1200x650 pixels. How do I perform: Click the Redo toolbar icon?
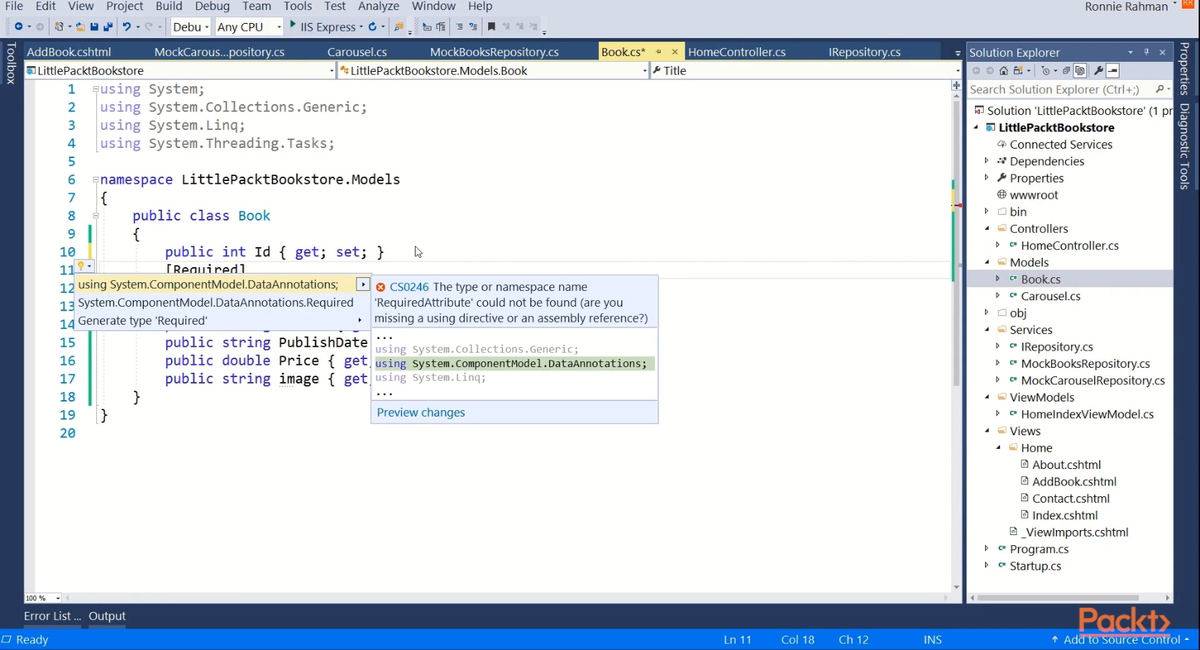tap(149, 27)
